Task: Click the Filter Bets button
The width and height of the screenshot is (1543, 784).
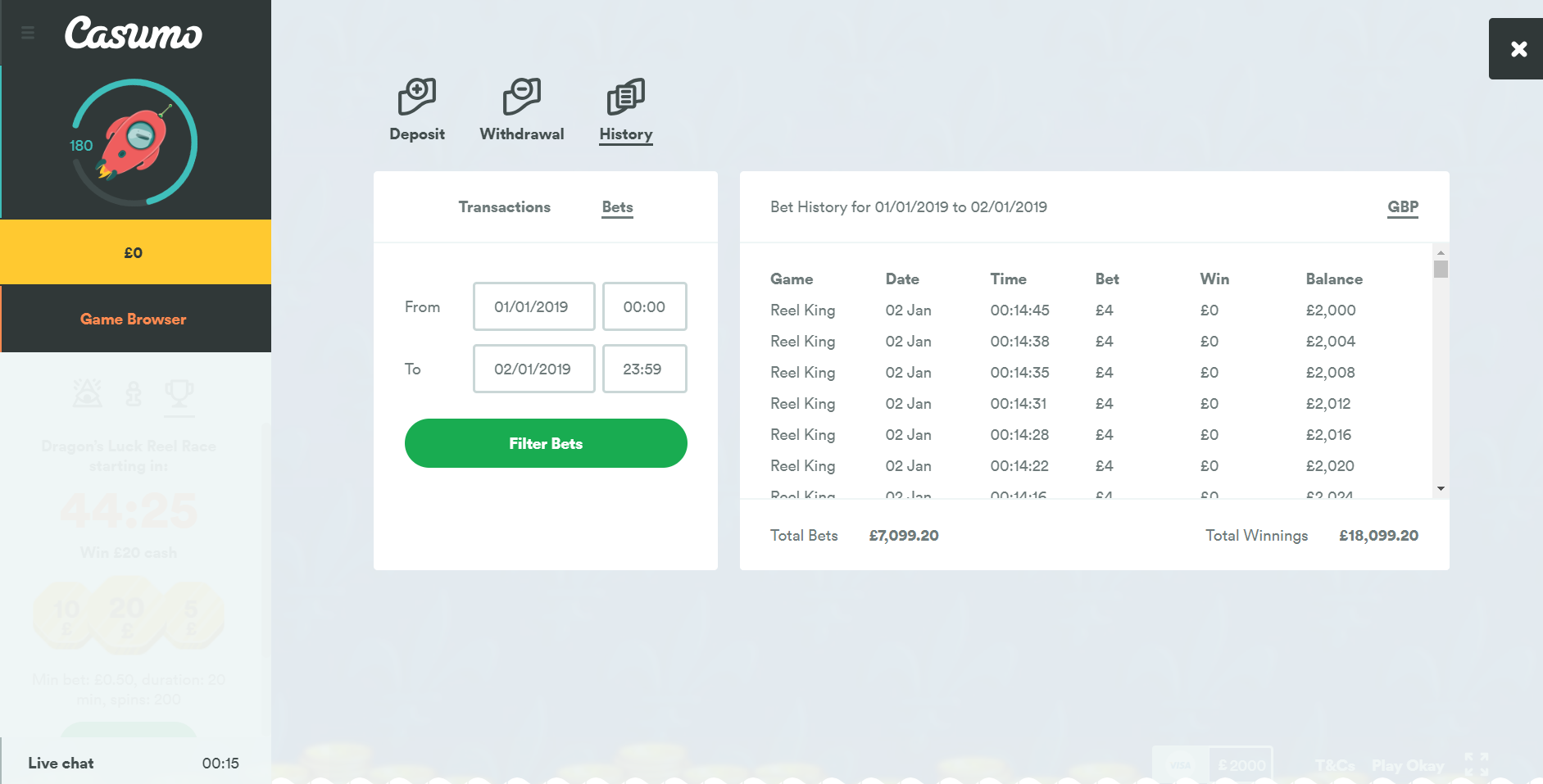Action: tap(546, 443)
